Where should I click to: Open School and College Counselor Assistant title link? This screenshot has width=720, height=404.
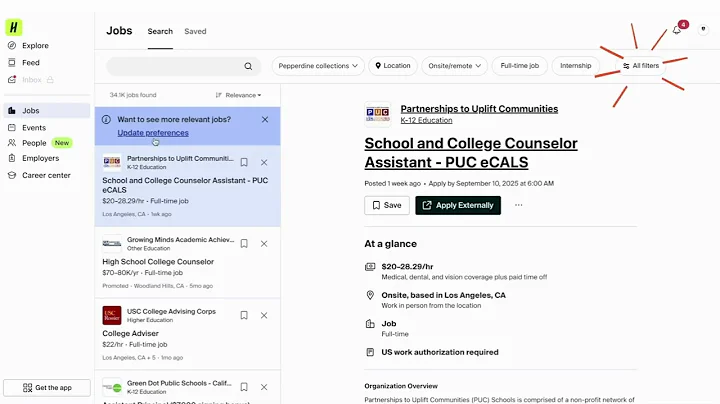click(x=471, y=153)
